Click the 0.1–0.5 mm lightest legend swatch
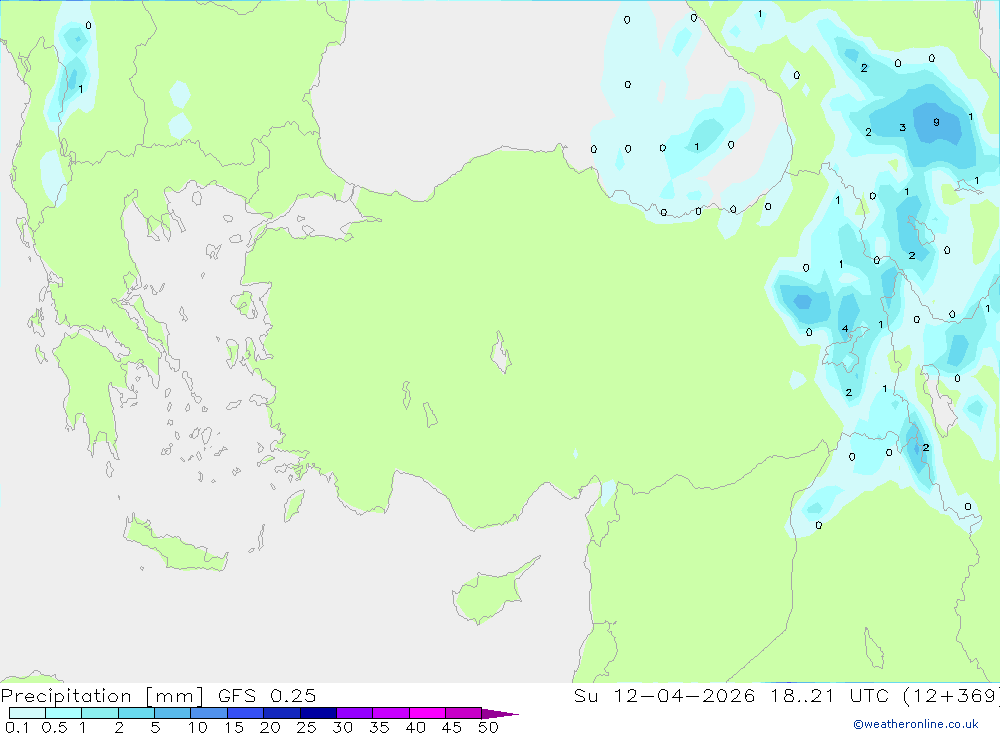The image size is (1000, 733). click(x=27, y=713)
